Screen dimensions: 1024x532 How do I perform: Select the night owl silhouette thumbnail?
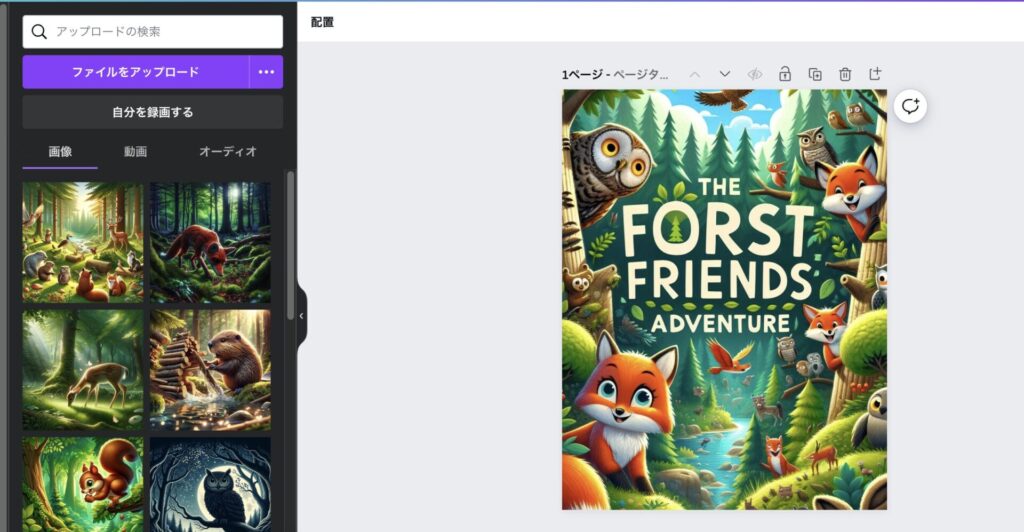coord(210,484)
